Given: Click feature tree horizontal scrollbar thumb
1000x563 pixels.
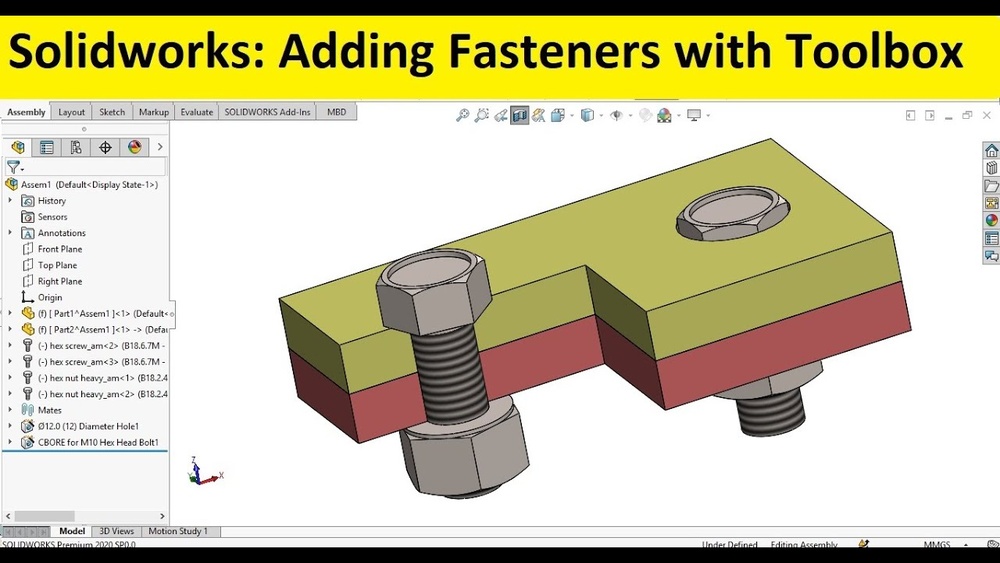Looking at the screenshot, I should coord(45,516).
